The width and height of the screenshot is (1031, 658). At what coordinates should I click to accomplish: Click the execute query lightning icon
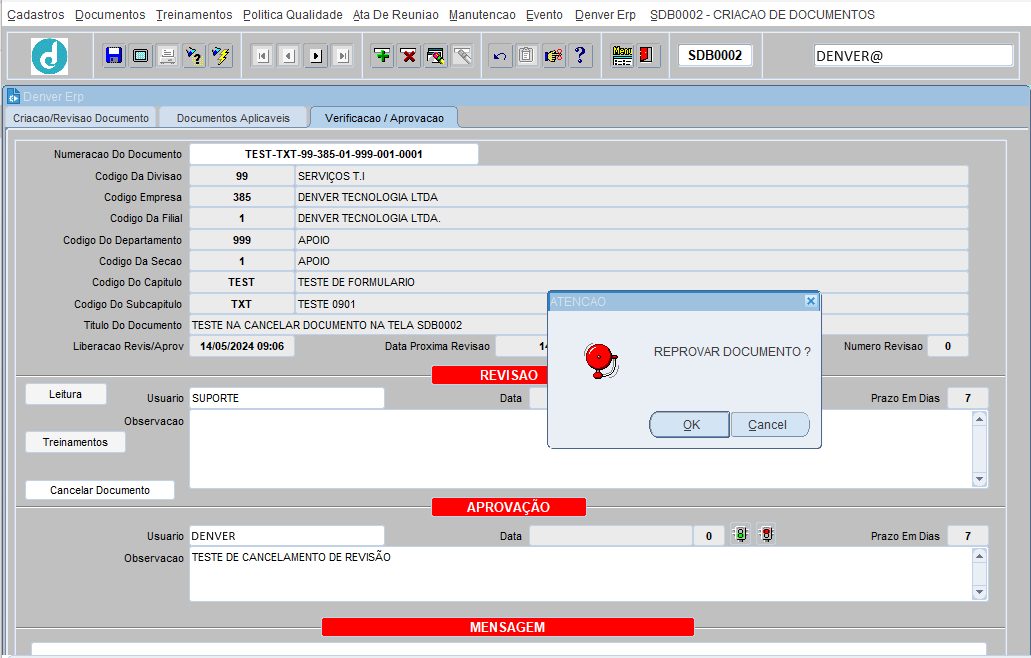point(222,56)
